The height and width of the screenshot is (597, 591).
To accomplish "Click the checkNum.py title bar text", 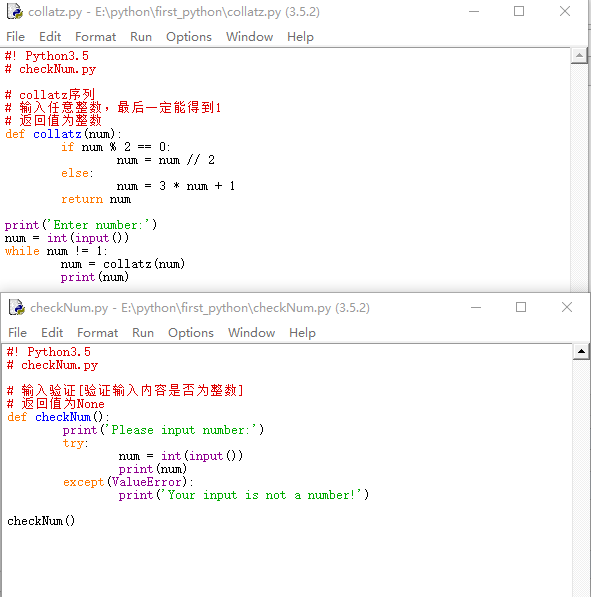I will 200,308.
